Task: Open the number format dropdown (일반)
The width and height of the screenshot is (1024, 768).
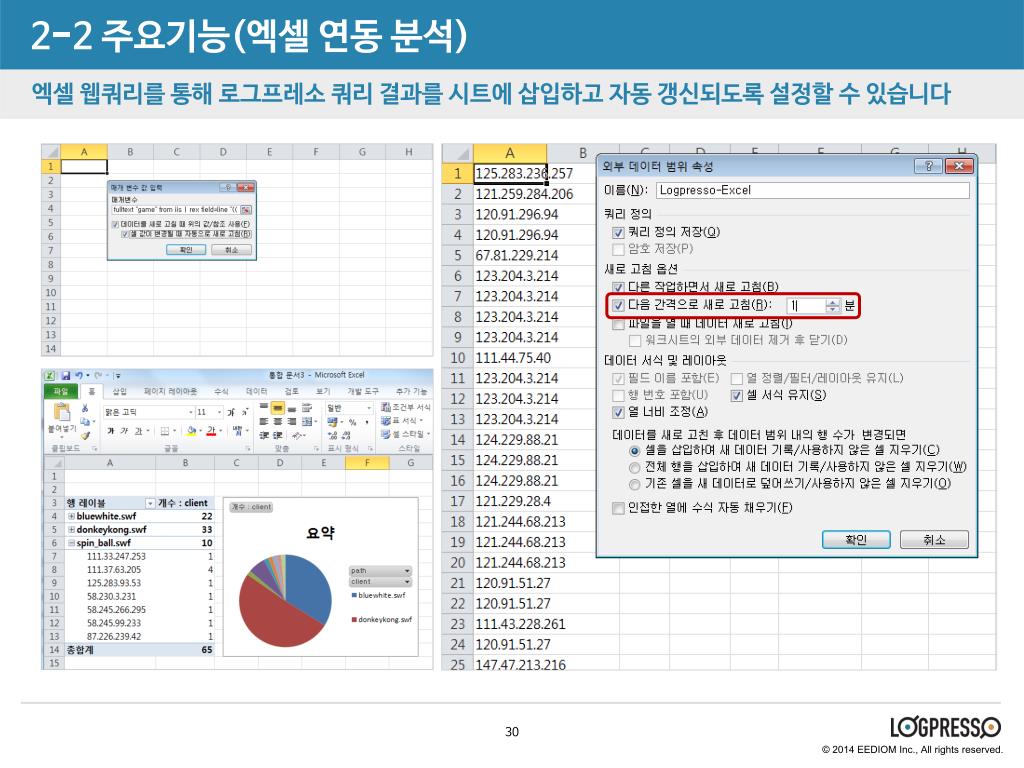Action: [x=369, y=408]
